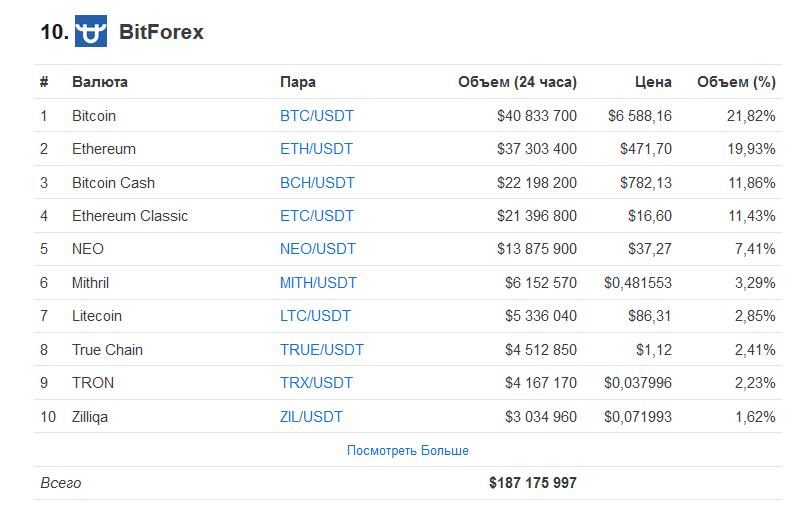The image size is (810, 510).
Task: Select the Zilliqa currency name
Action: (x=90, y=417)
